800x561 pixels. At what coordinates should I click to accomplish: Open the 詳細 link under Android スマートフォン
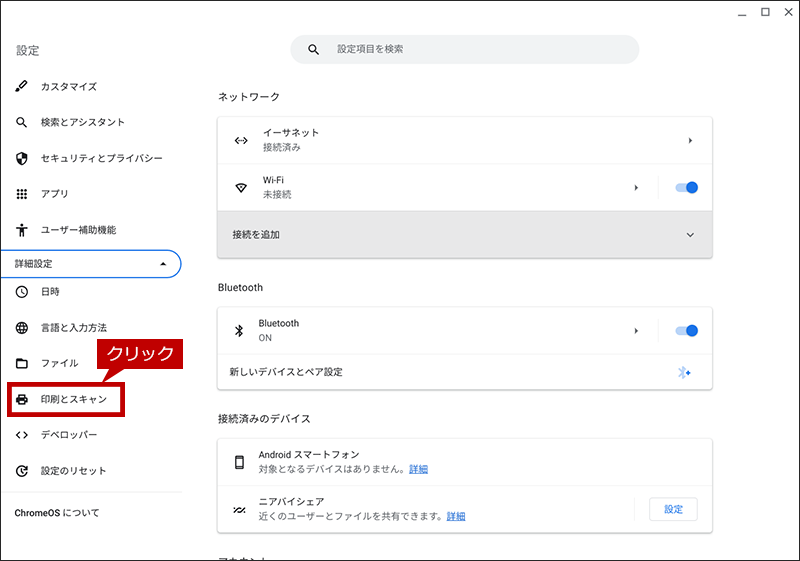click(x=418, y=469)
